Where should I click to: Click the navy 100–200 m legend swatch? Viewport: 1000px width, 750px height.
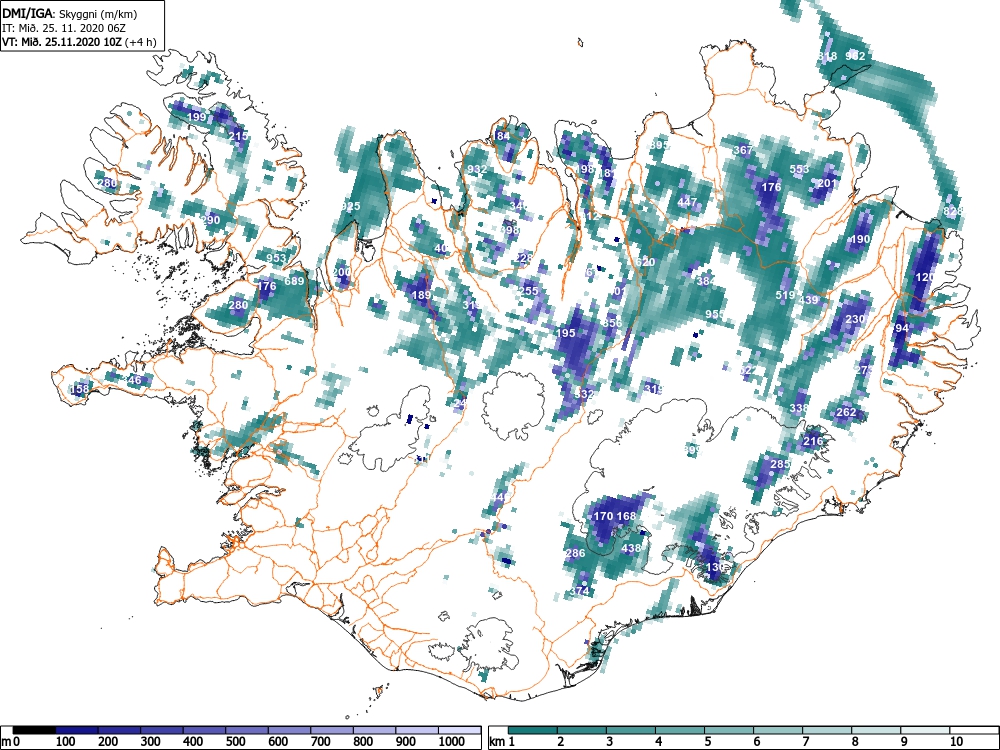[x=77, y=730]
